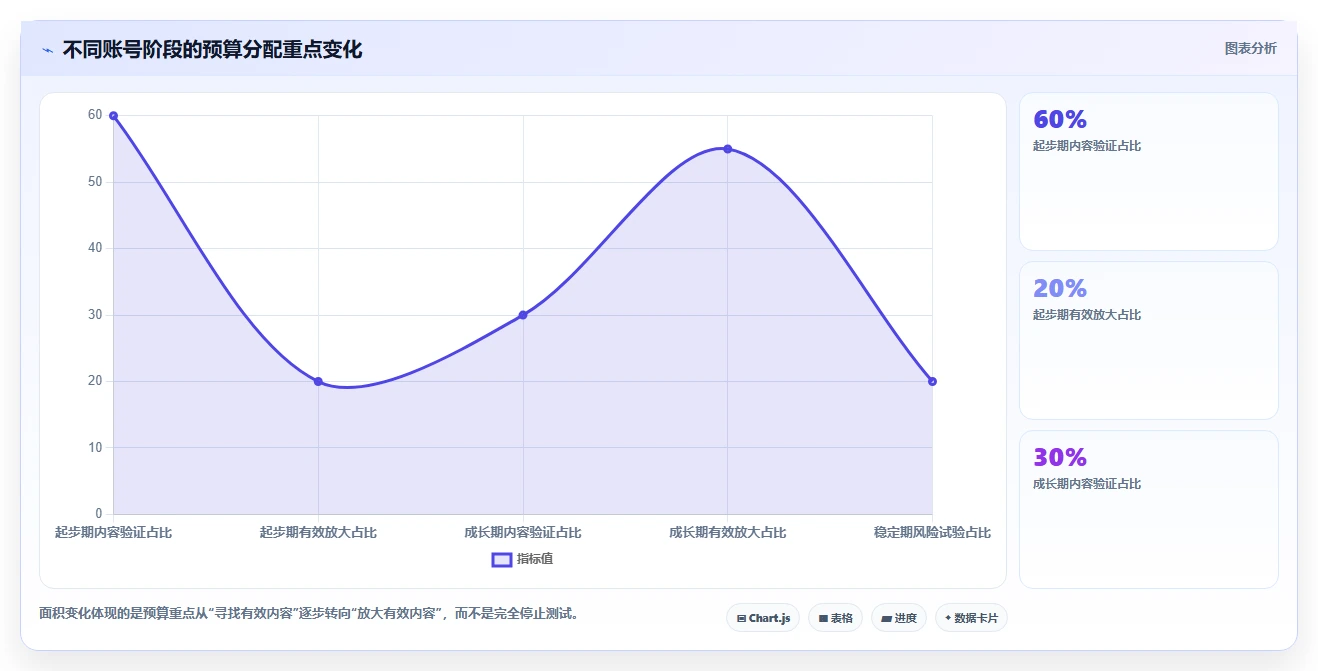The height and width of the screenshot is (671, 1318).
Task: Click the x-axis label 稳定期风险试验占比
Action: (932, 532)
